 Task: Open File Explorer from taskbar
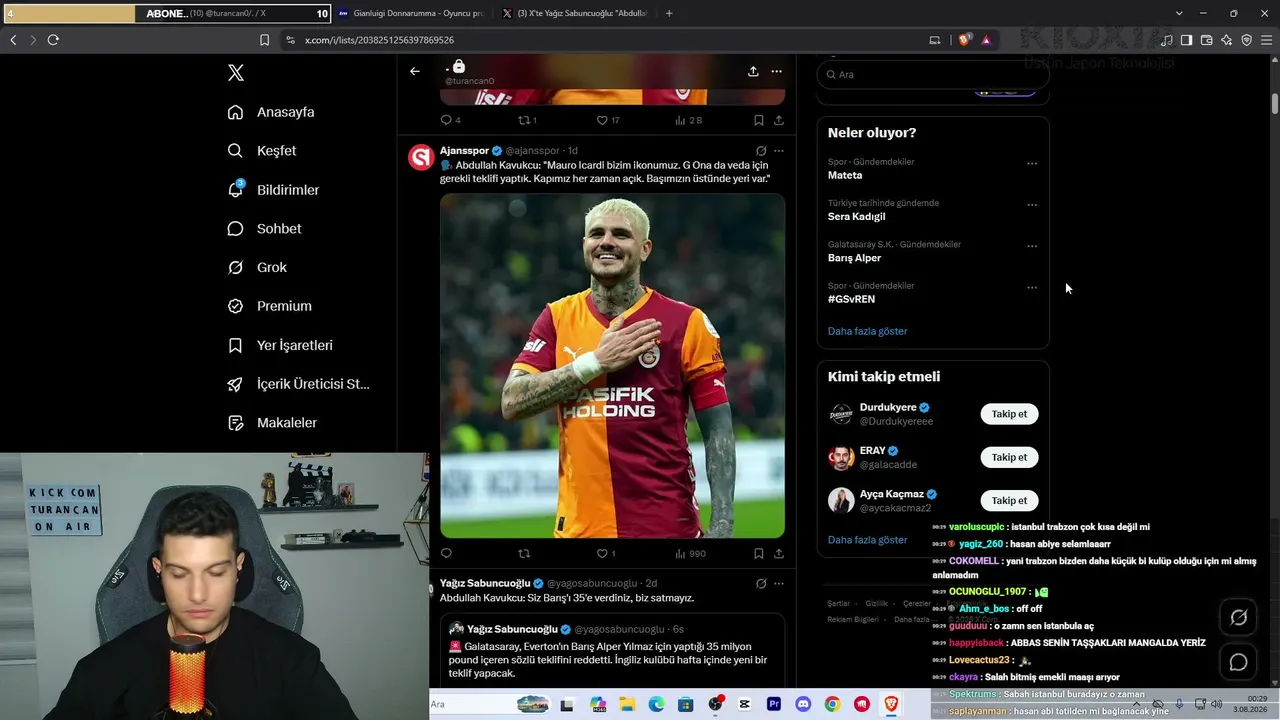627,704
